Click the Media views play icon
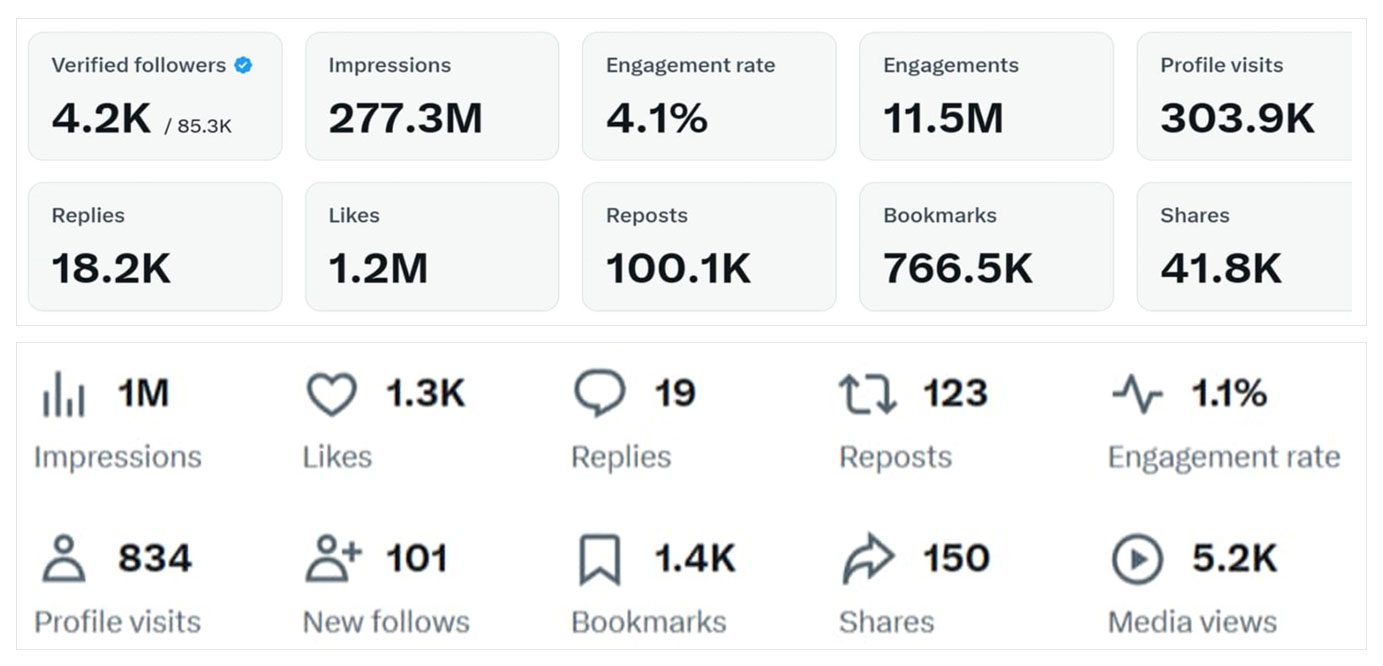 click(x=1137, y=559)
